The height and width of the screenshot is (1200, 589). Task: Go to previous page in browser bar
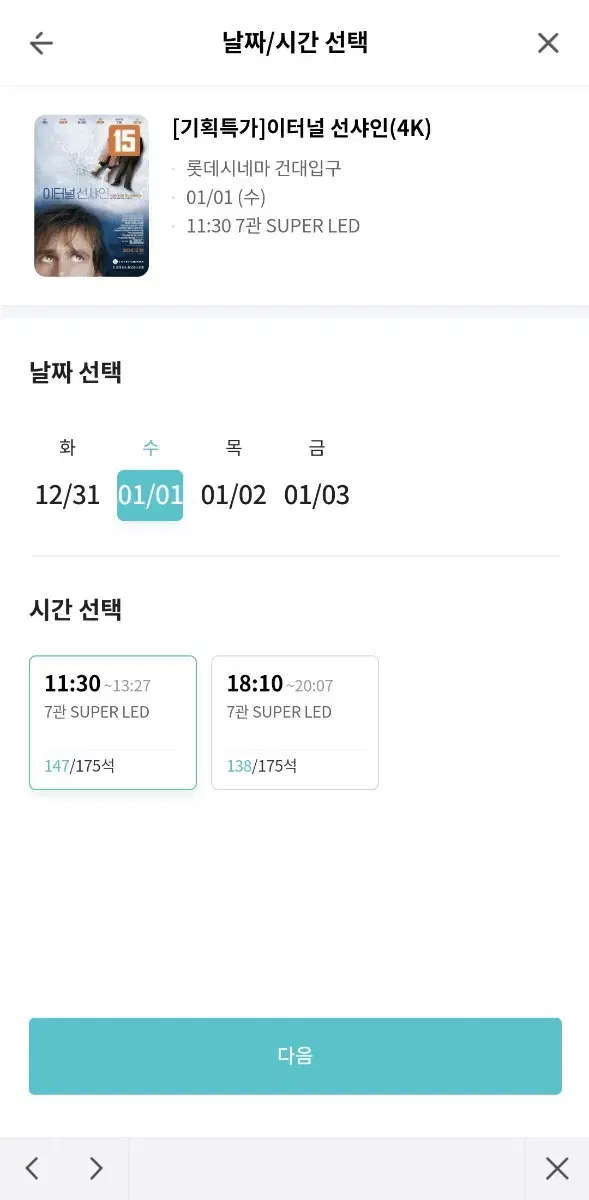[x=32, y=1168]
